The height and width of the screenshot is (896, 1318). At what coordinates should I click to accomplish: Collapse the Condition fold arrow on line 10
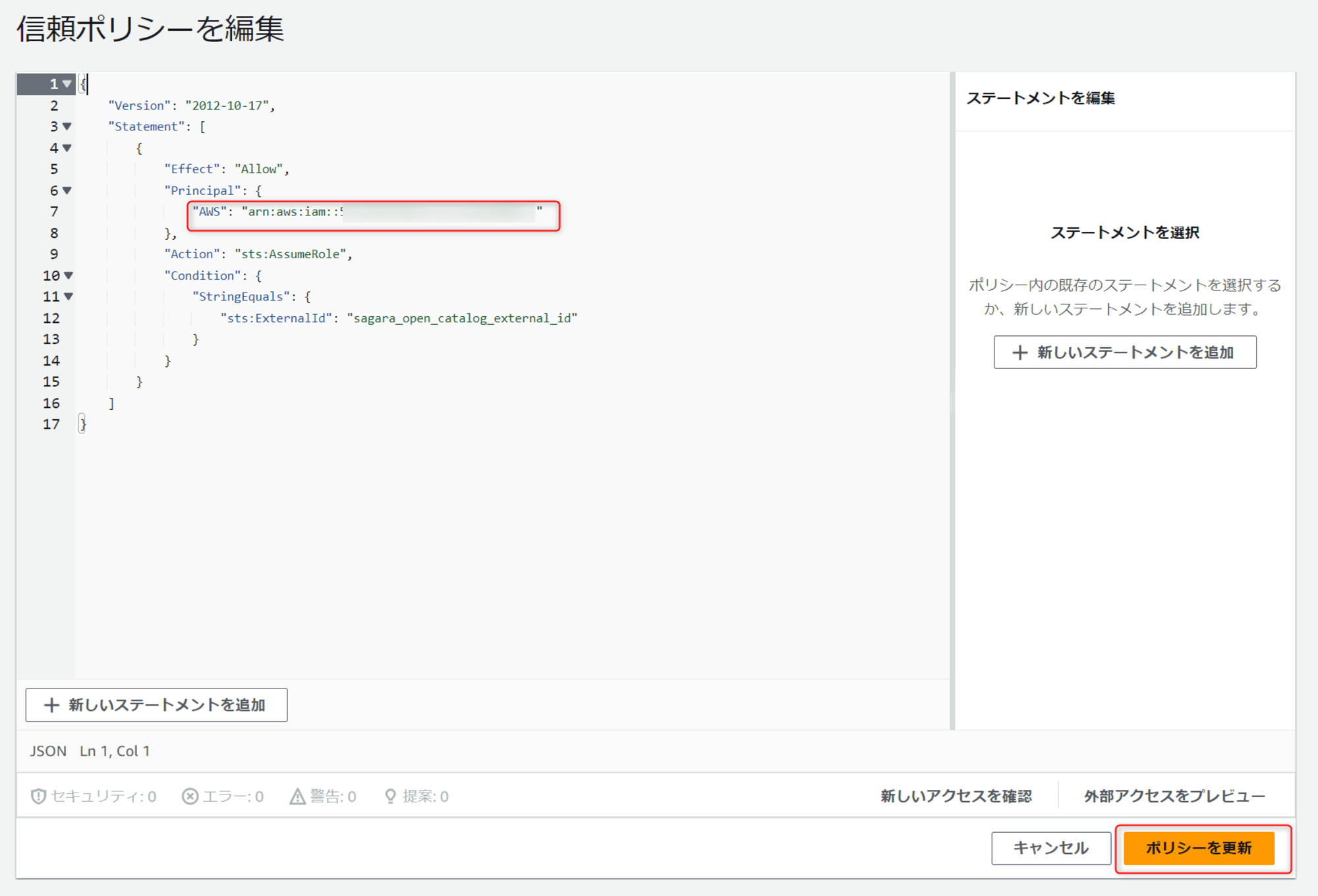coord(68,275)
